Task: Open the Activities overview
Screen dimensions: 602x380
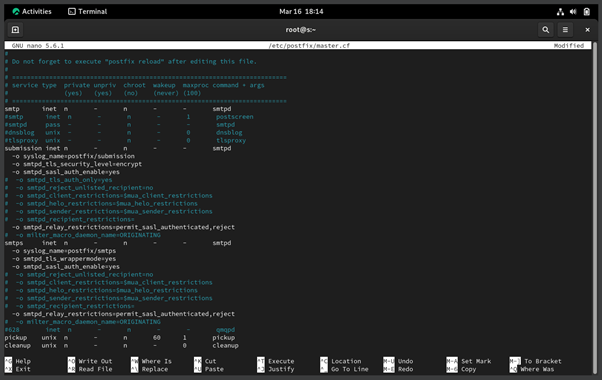Action: (x=32, y=12)
